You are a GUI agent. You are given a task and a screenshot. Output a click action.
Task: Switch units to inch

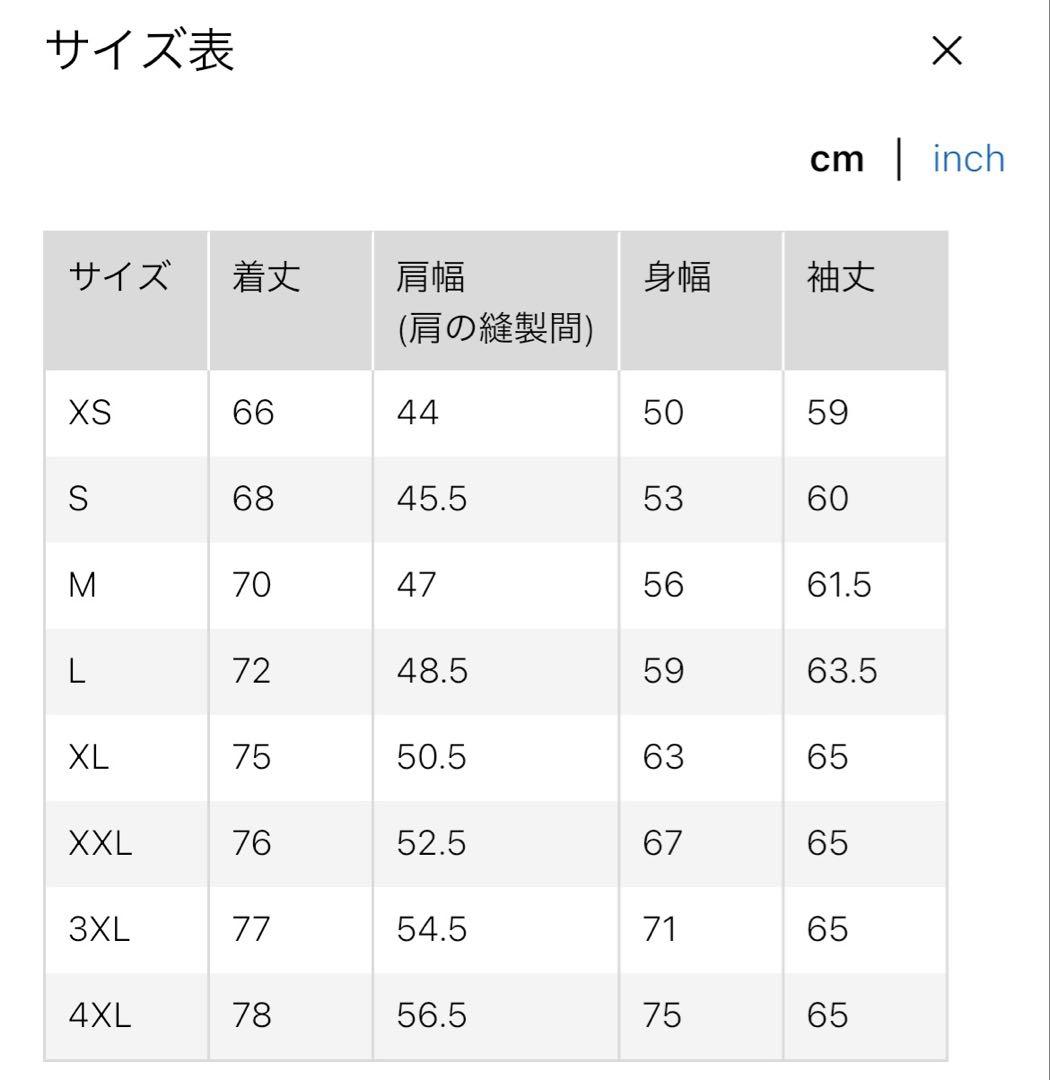point(969,159)
